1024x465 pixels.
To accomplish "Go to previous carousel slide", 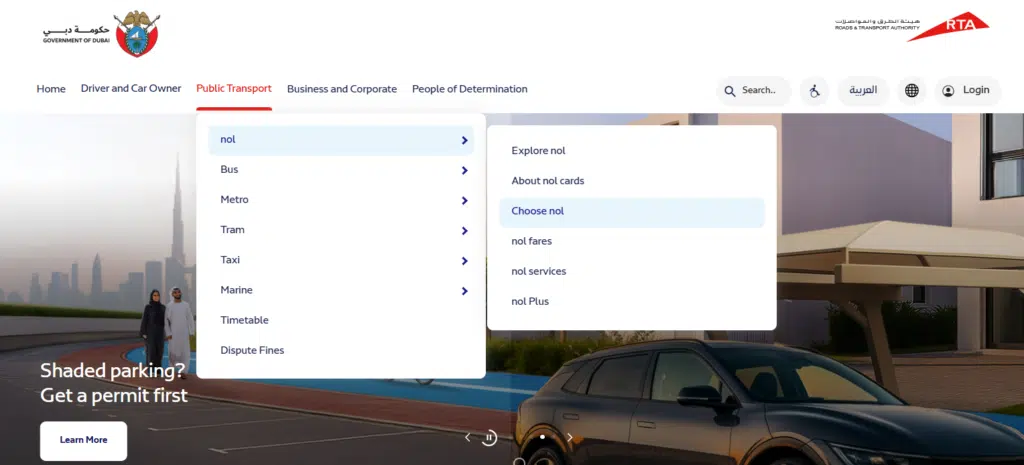I will (466, 437).
